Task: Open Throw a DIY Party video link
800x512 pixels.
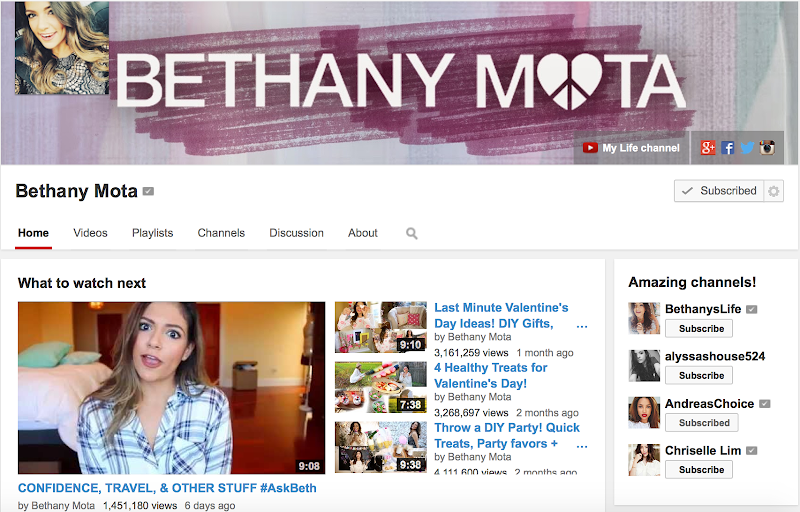Action: coord(507,436)
